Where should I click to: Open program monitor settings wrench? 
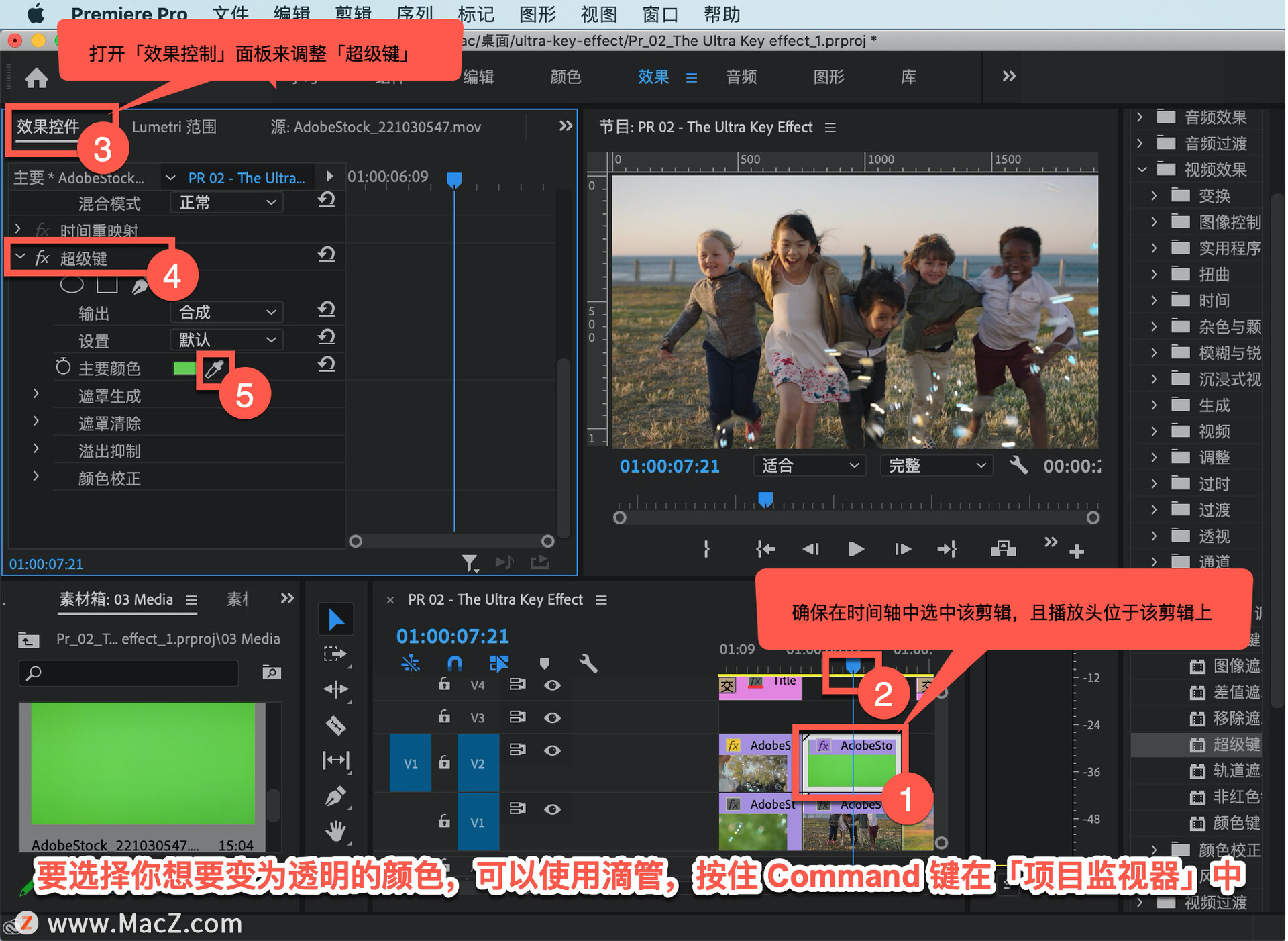1018,464
